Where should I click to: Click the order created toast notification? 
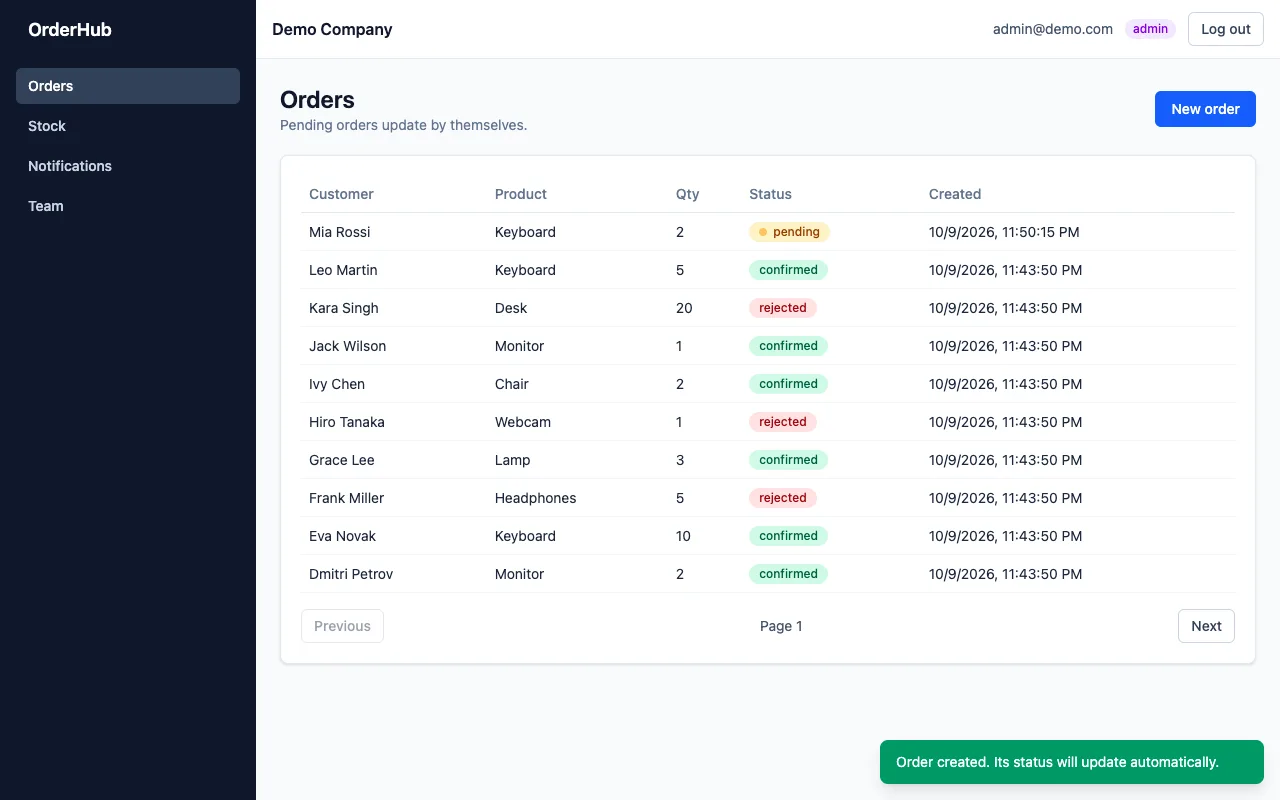[1072, 762]
